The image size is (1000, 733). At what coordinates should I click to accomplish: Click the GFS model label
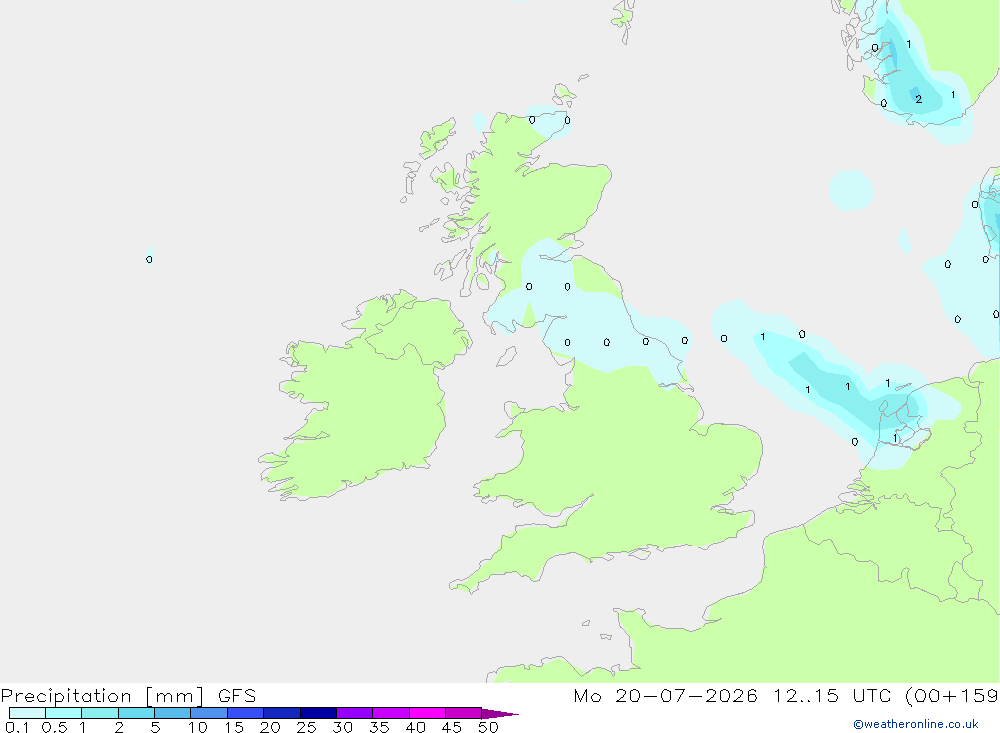(237, 695)
